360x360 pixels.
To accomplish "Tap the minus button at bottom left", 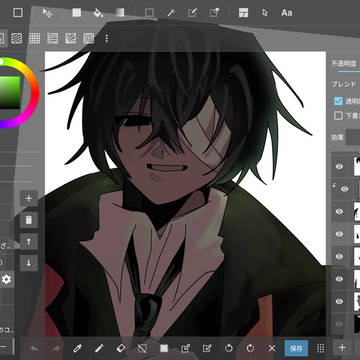I will [3, 348].
